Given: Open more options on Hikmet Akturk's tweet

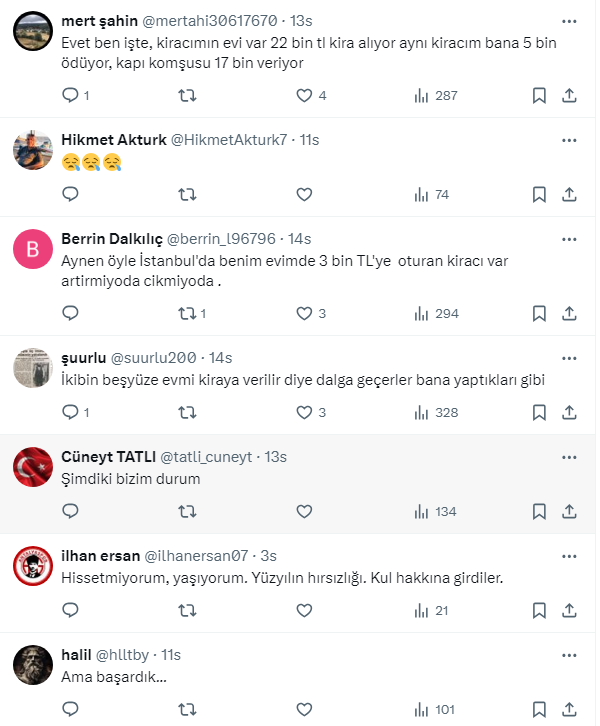Looking at the screenshot, I should (x=569, y=140).
